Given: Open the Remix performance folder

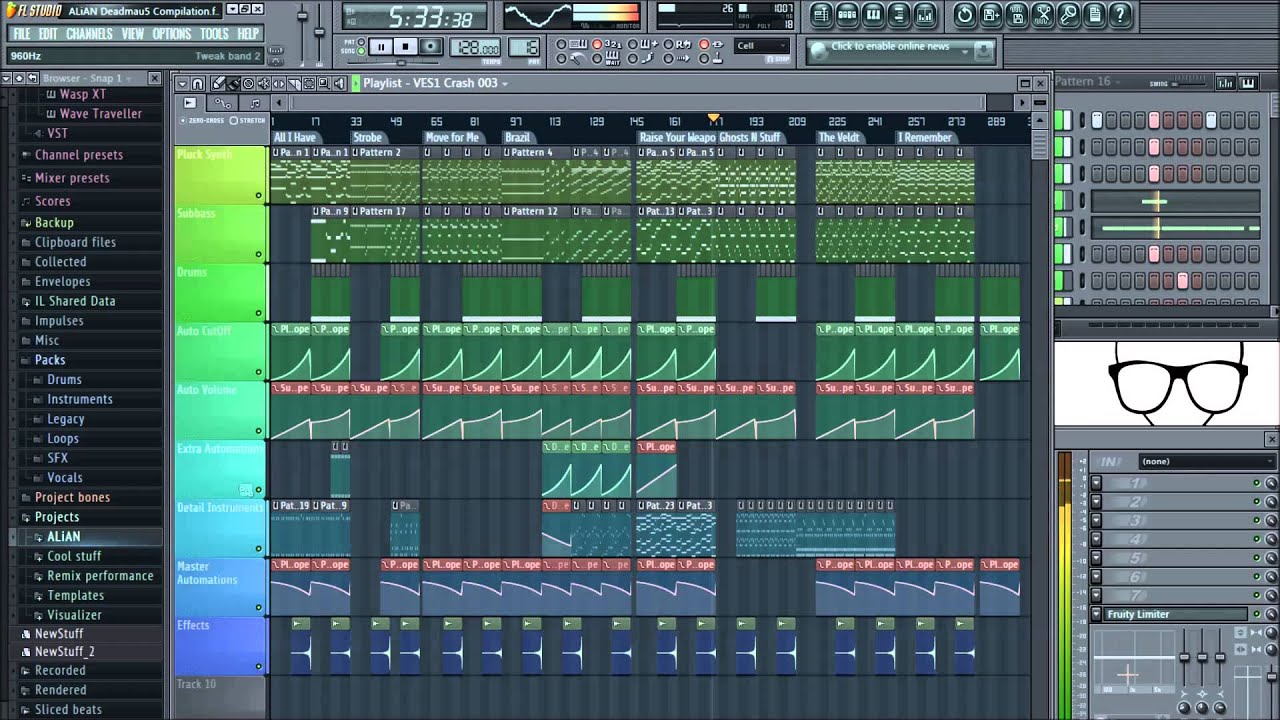Looking at the screenshot, I should point(100,576).
